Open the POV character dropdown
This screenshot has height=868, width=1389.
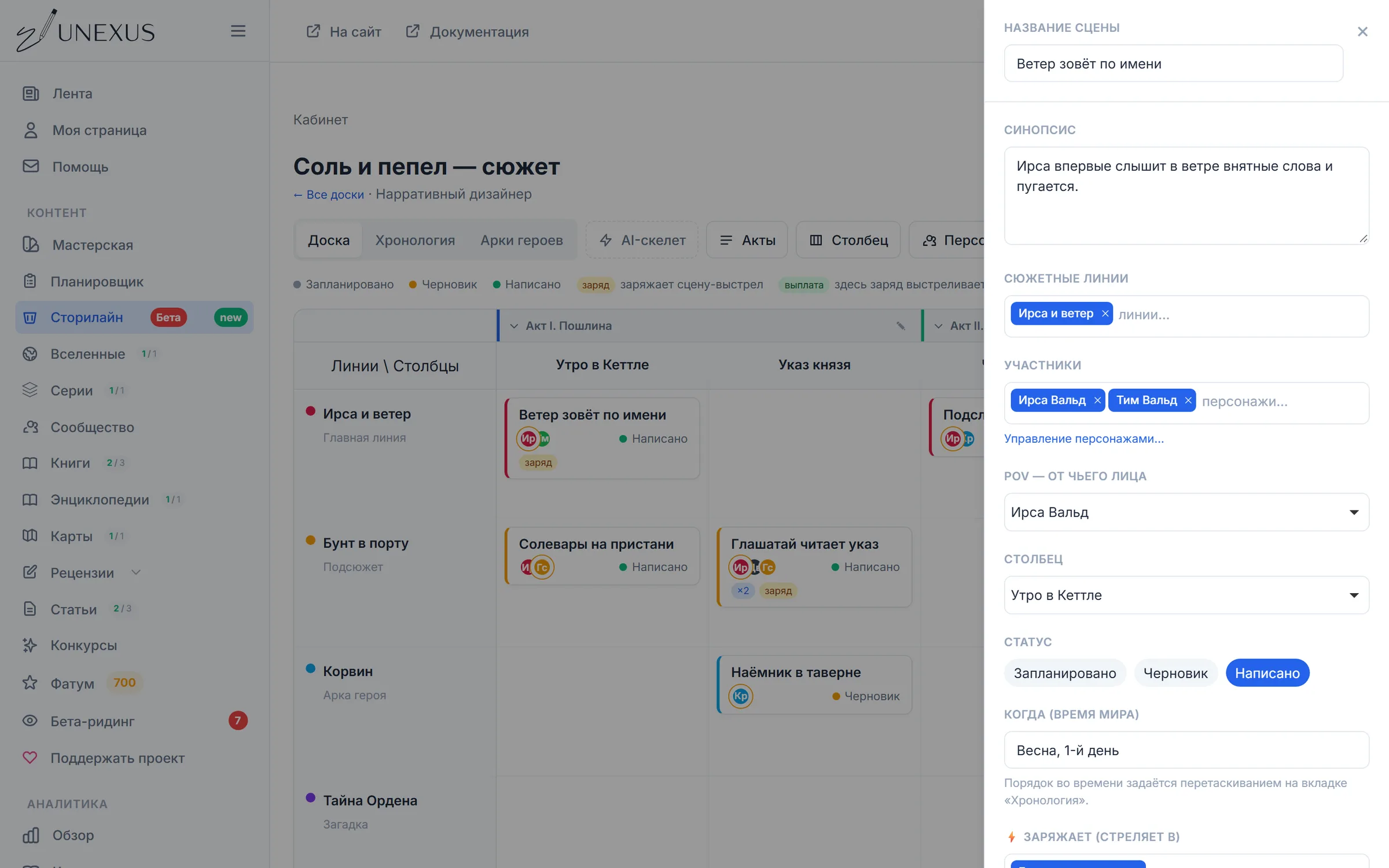(1186, 512)
